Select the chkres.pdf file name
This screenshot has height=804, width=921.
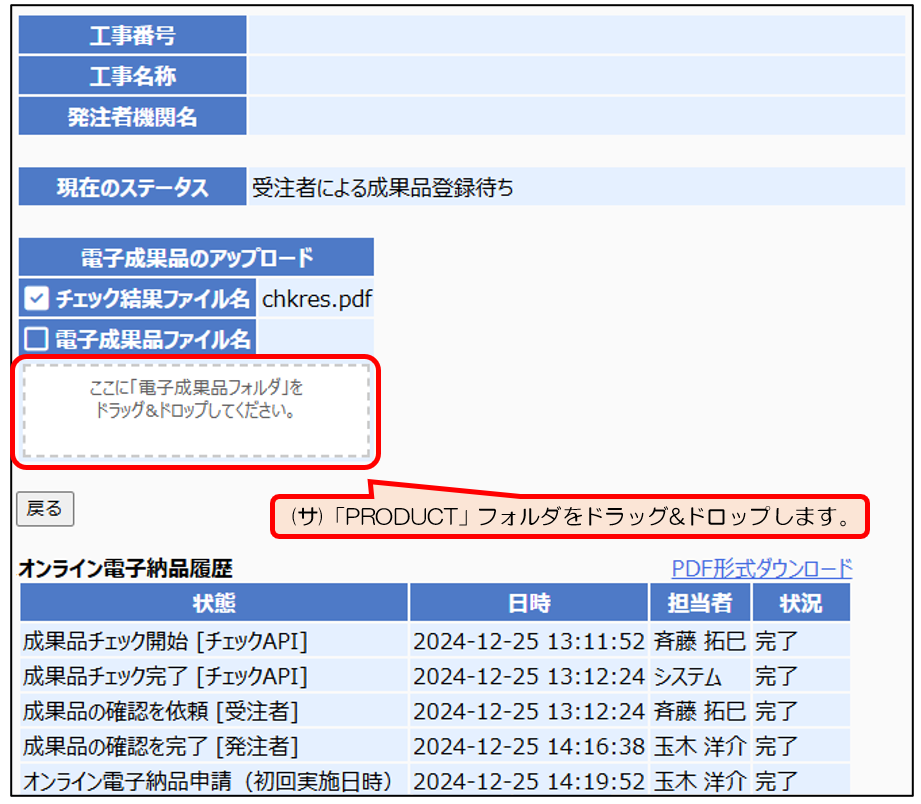tap(317, 298)
